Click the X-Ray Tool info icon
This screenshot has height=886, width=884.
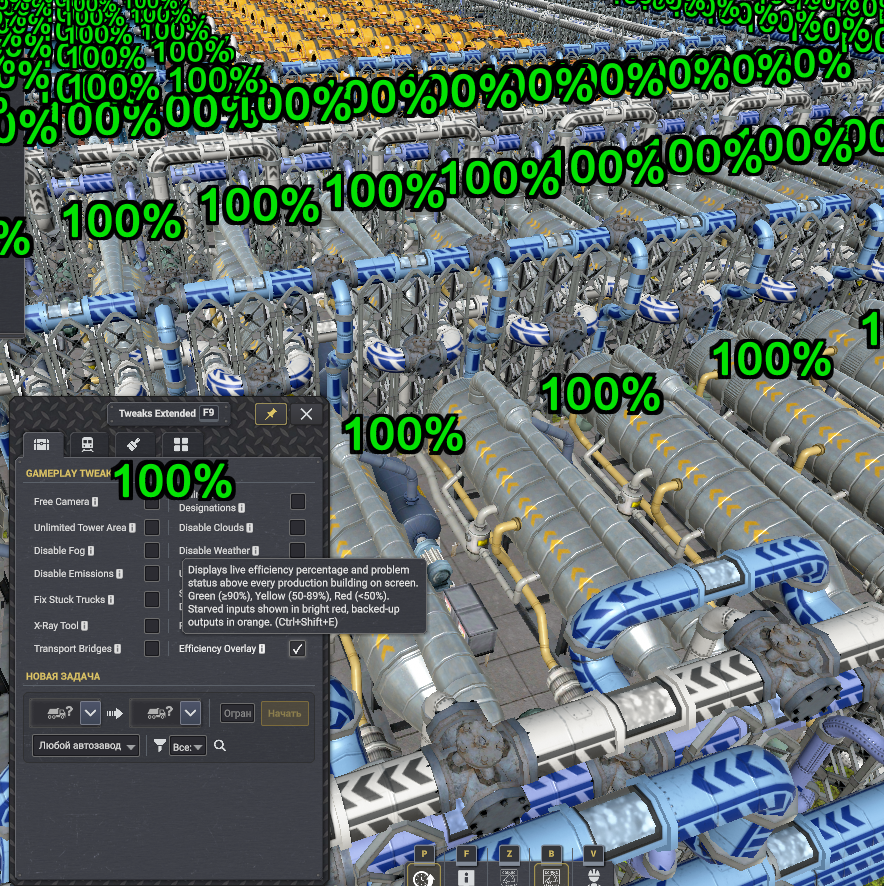(84, 626)
